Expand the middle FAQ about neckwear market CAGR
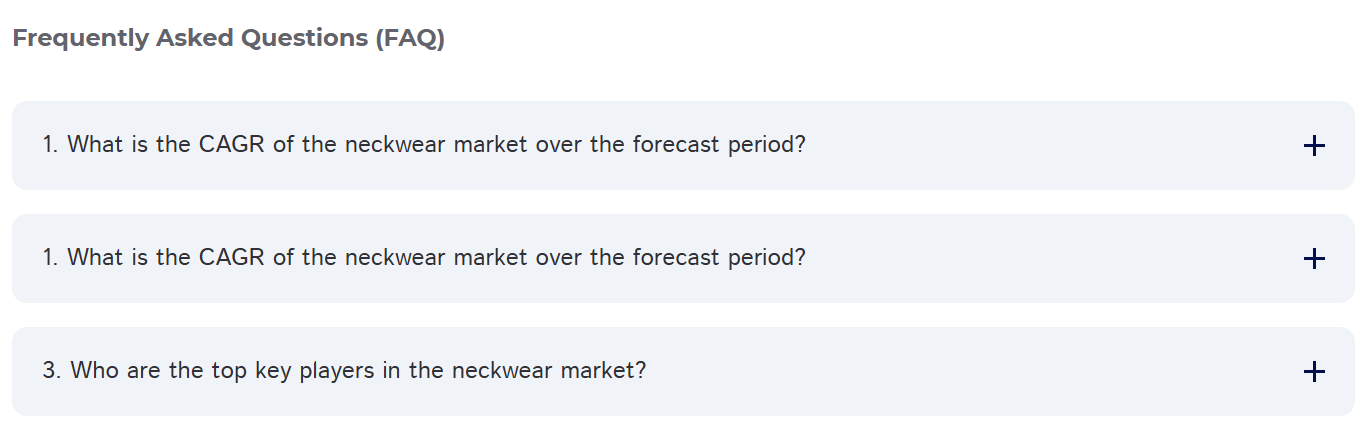The width and height of the screenshot is (1369, 430). tap(423, 258)
